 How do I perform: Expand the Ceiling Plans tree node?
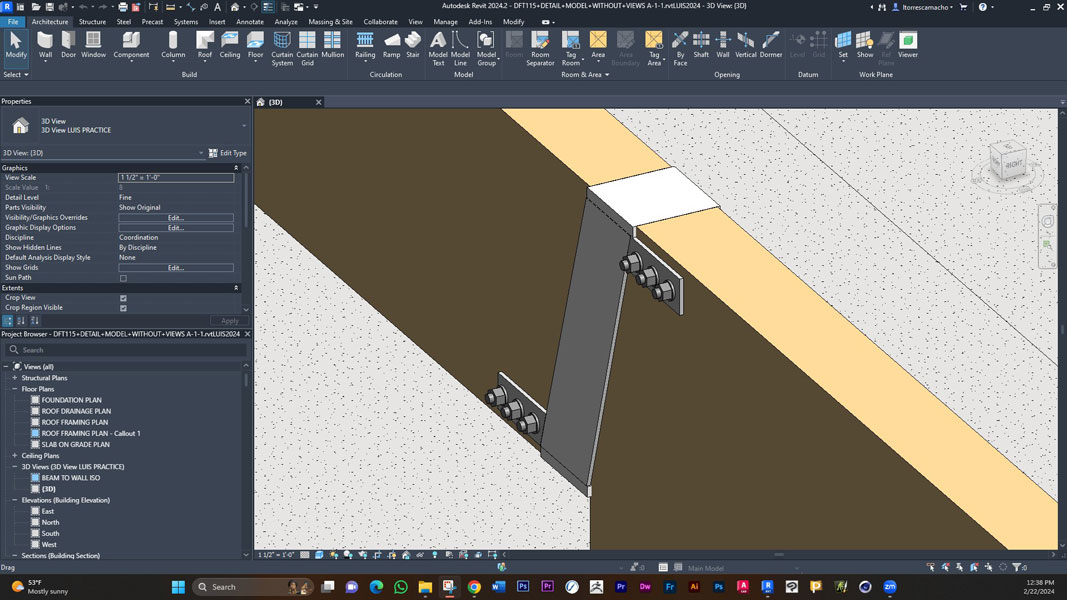(15, 456)
